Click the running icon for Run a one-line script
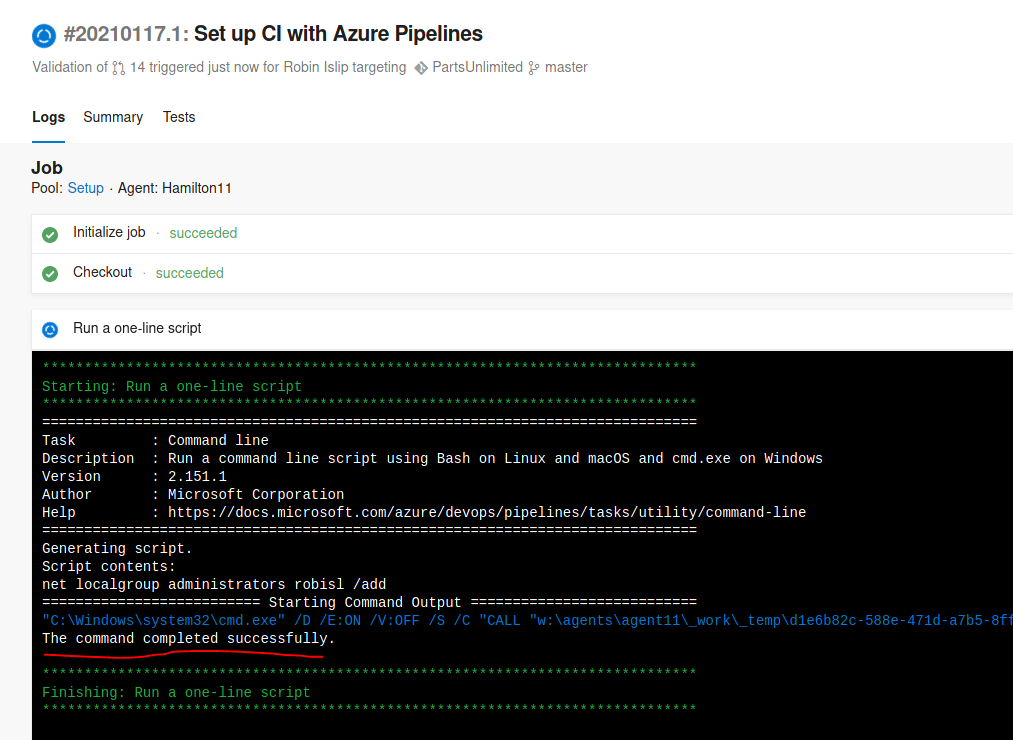1013x740 pixels. 50,330
